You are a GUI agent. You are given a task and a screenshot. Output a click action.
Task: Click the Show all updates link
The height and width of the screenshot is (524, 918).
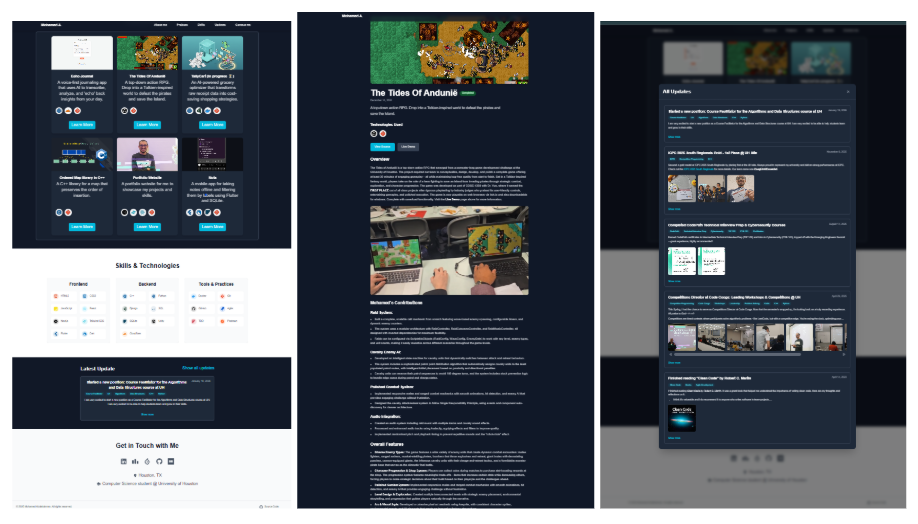[197, 368]
